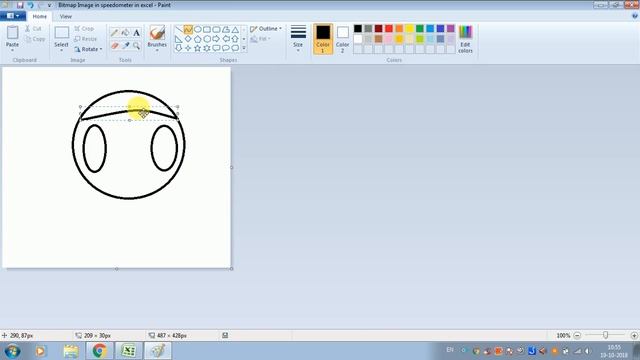Screen dimensions: 640x360
Task: Open the Rotate dropdown
Action: tap(88, 49)
